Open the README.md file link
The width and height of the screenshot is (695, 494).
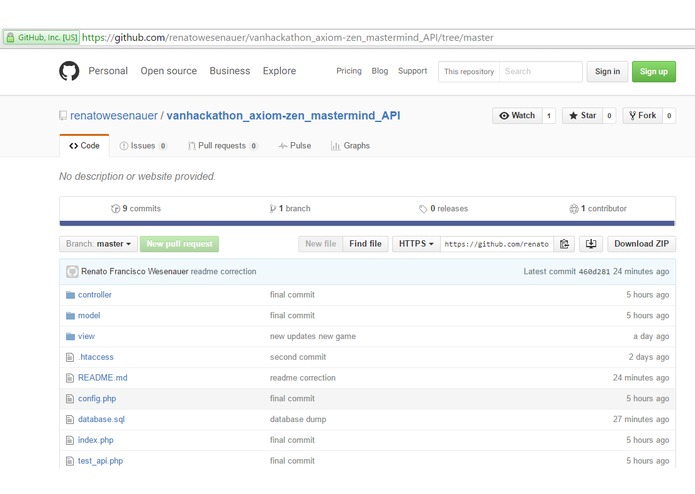[x=102, y=378]
